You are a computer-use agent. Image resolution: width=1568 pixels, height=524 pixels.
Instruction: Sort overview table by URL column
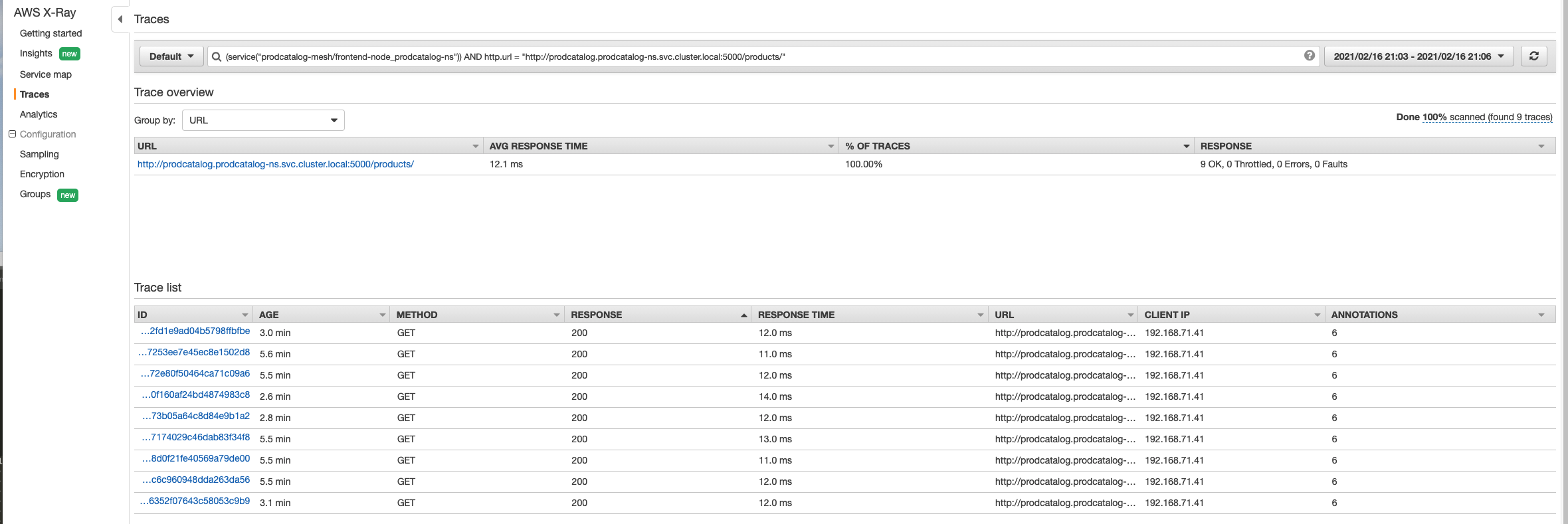click(x=308, y=146)
